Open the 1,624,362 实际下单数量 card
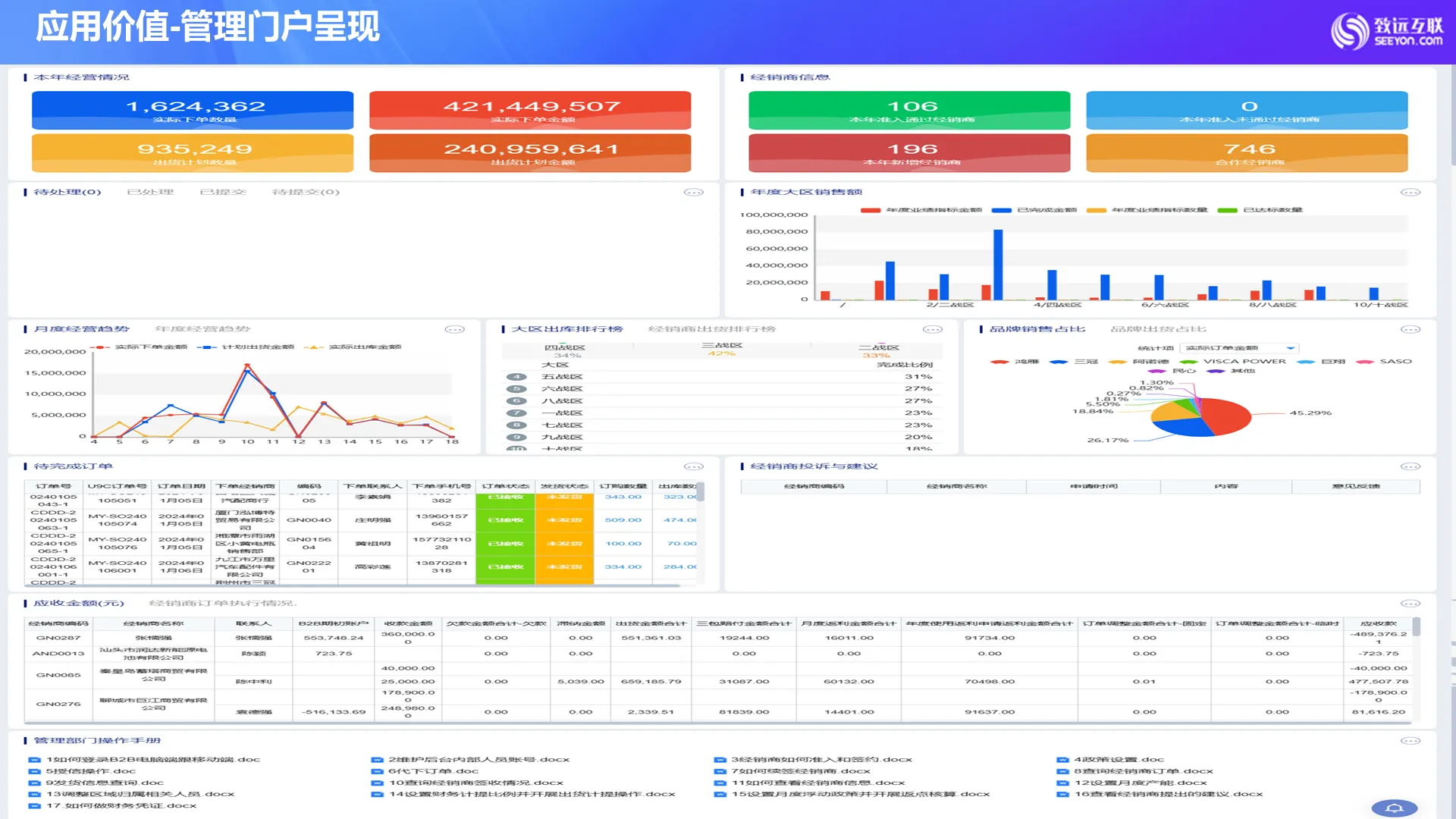Screen dimensions: 1456x819 click(x=193, y=111)
